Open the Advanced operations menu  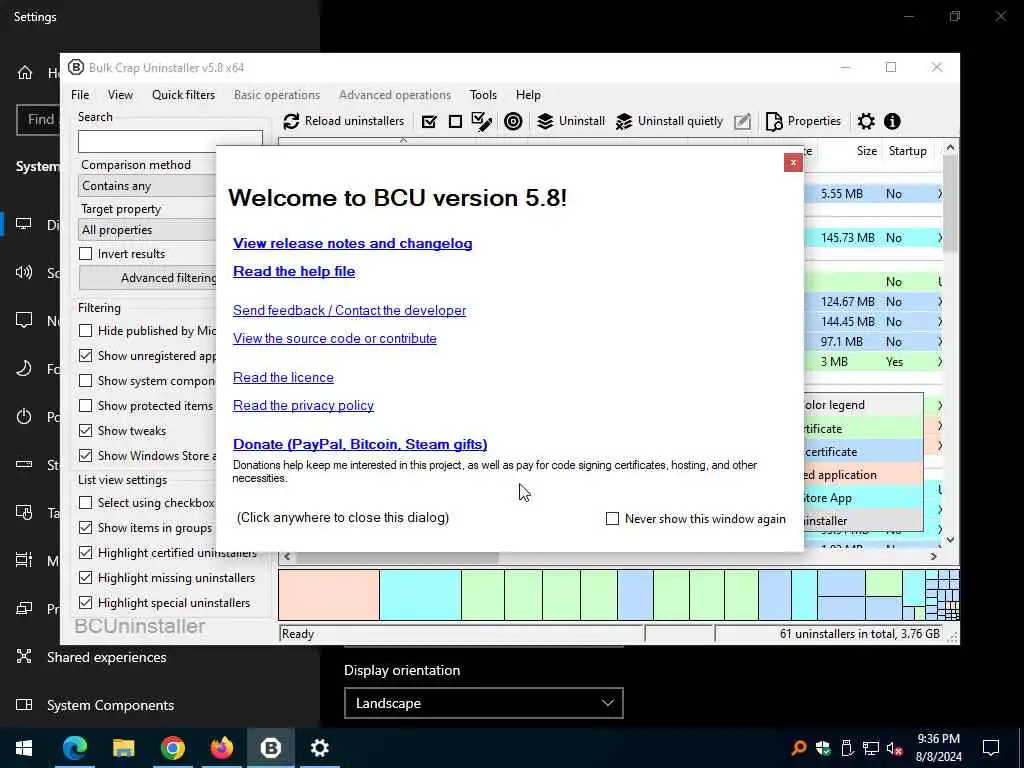point(395,95)
